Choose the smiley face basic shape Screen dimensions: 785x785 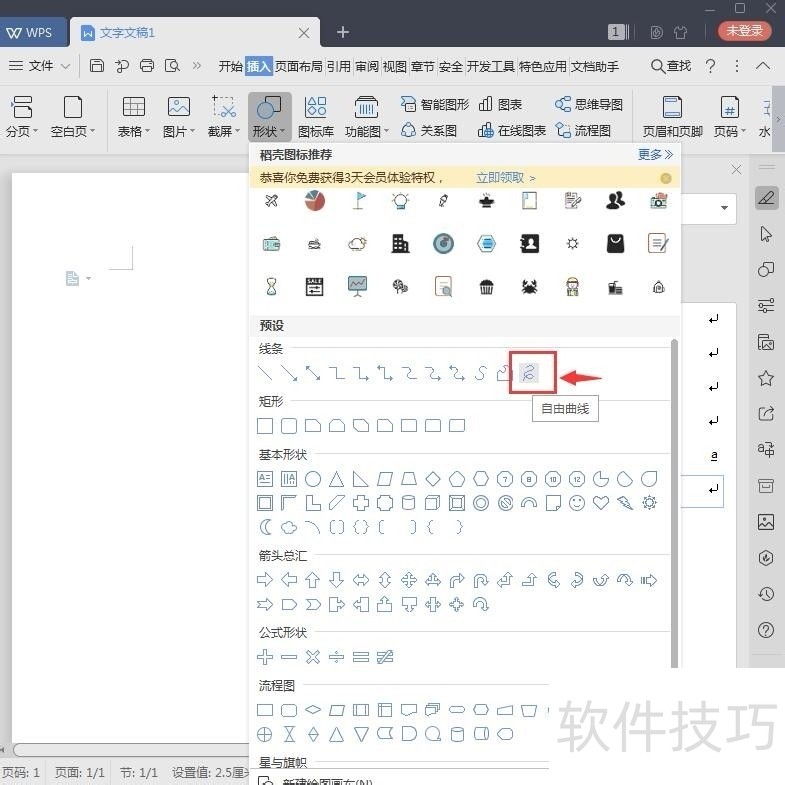point(577,503)
